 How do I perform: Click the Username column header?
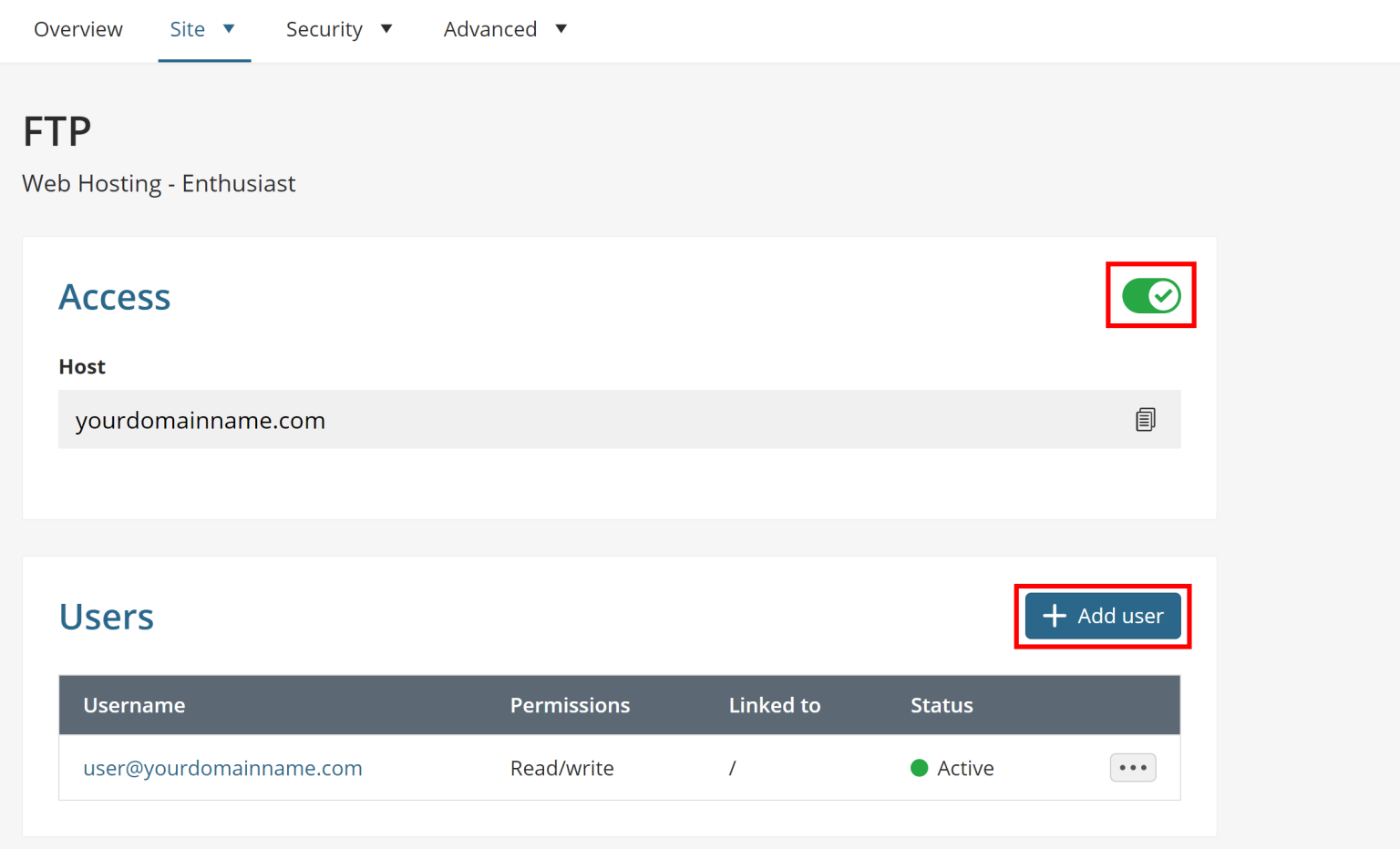click(134, 704)
